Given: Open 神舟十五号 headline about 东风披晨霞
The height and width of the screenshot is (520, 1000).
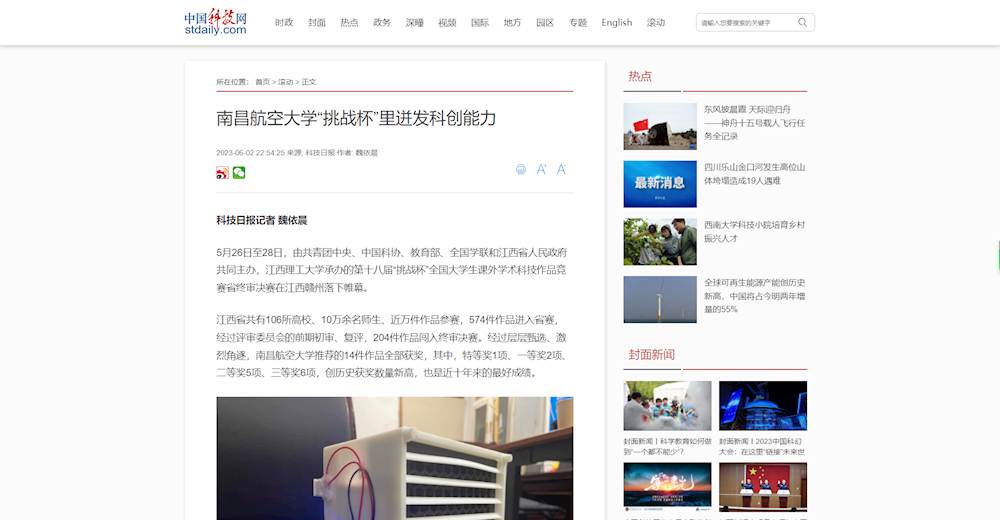Looking at the screenshot, I should click(753, 122).
